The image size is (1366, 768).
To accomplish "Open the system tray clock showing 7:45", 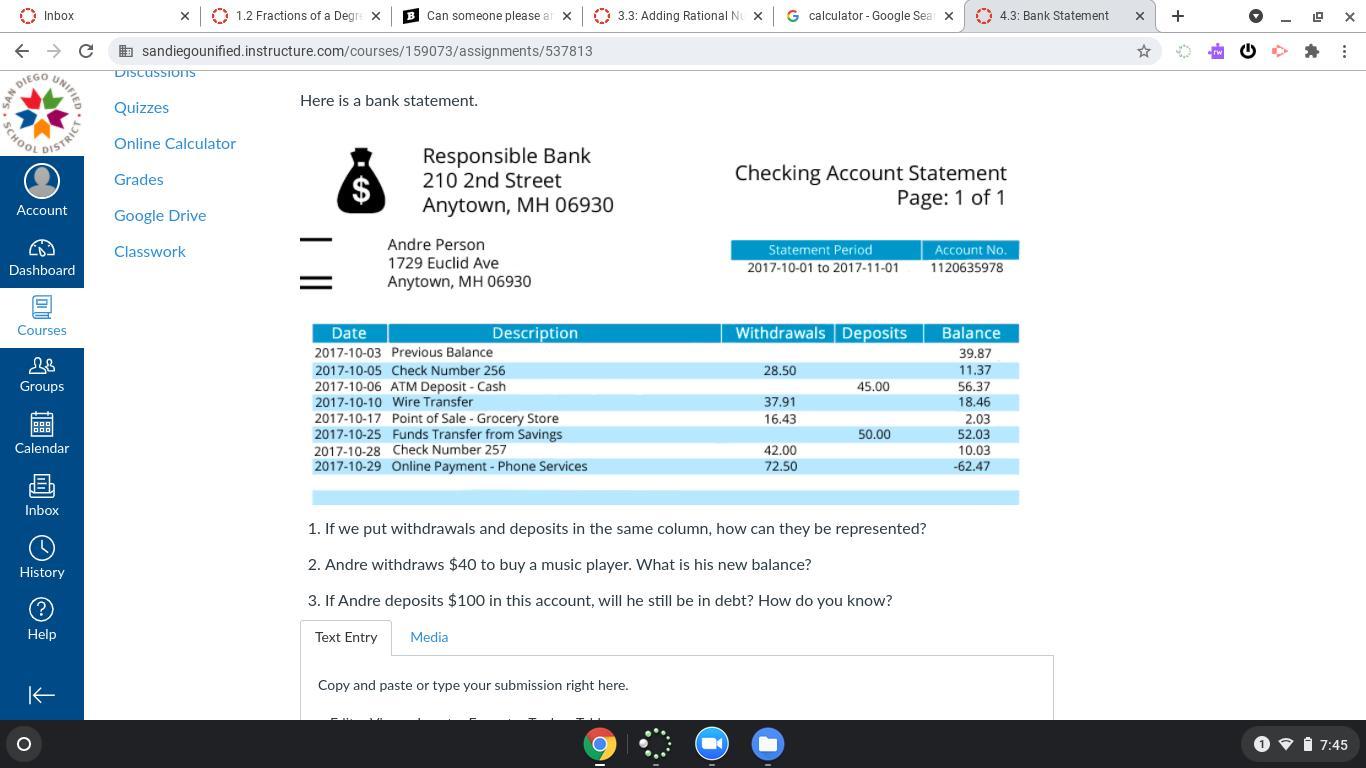I will pos(1334,744).
